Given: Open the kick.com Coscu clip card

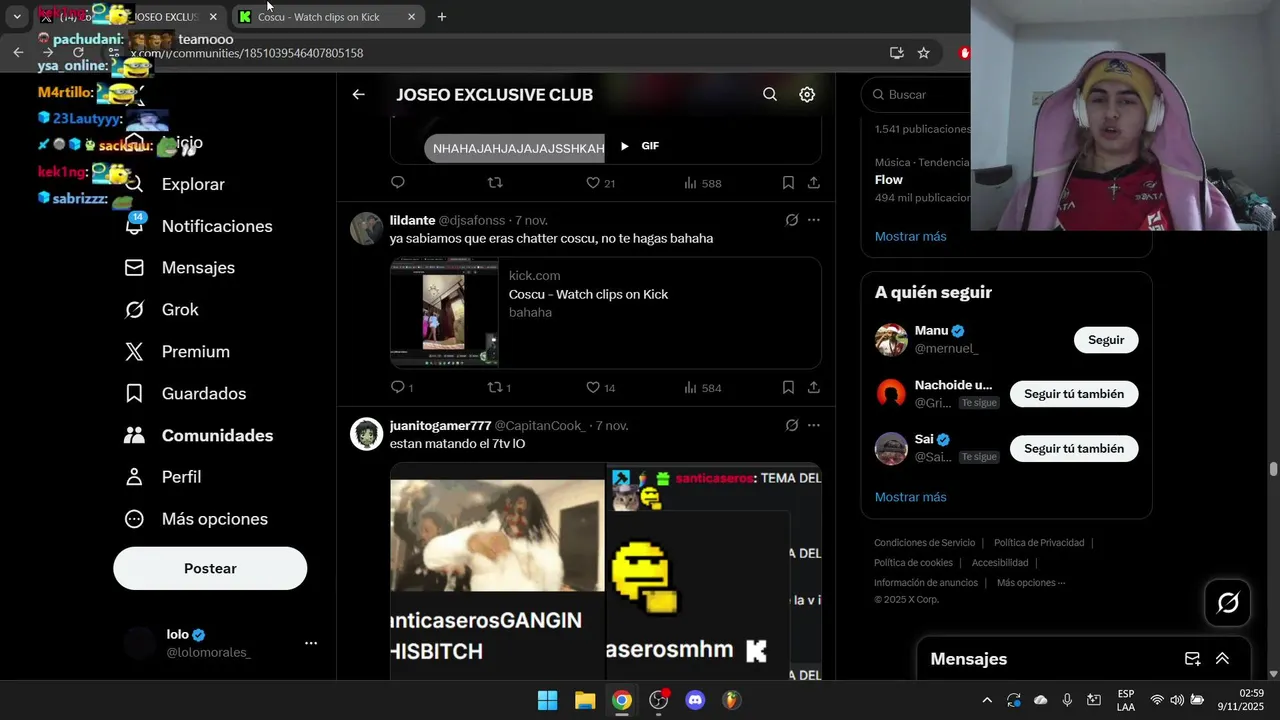Looking at the screenshot, I should pyautogui.click(x=606, y=313).
